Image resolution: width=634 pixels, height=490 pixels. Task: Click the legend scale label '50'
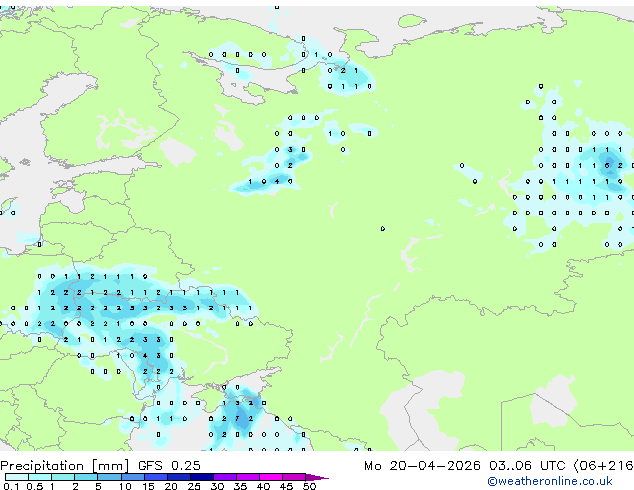(x=309, y=486)
